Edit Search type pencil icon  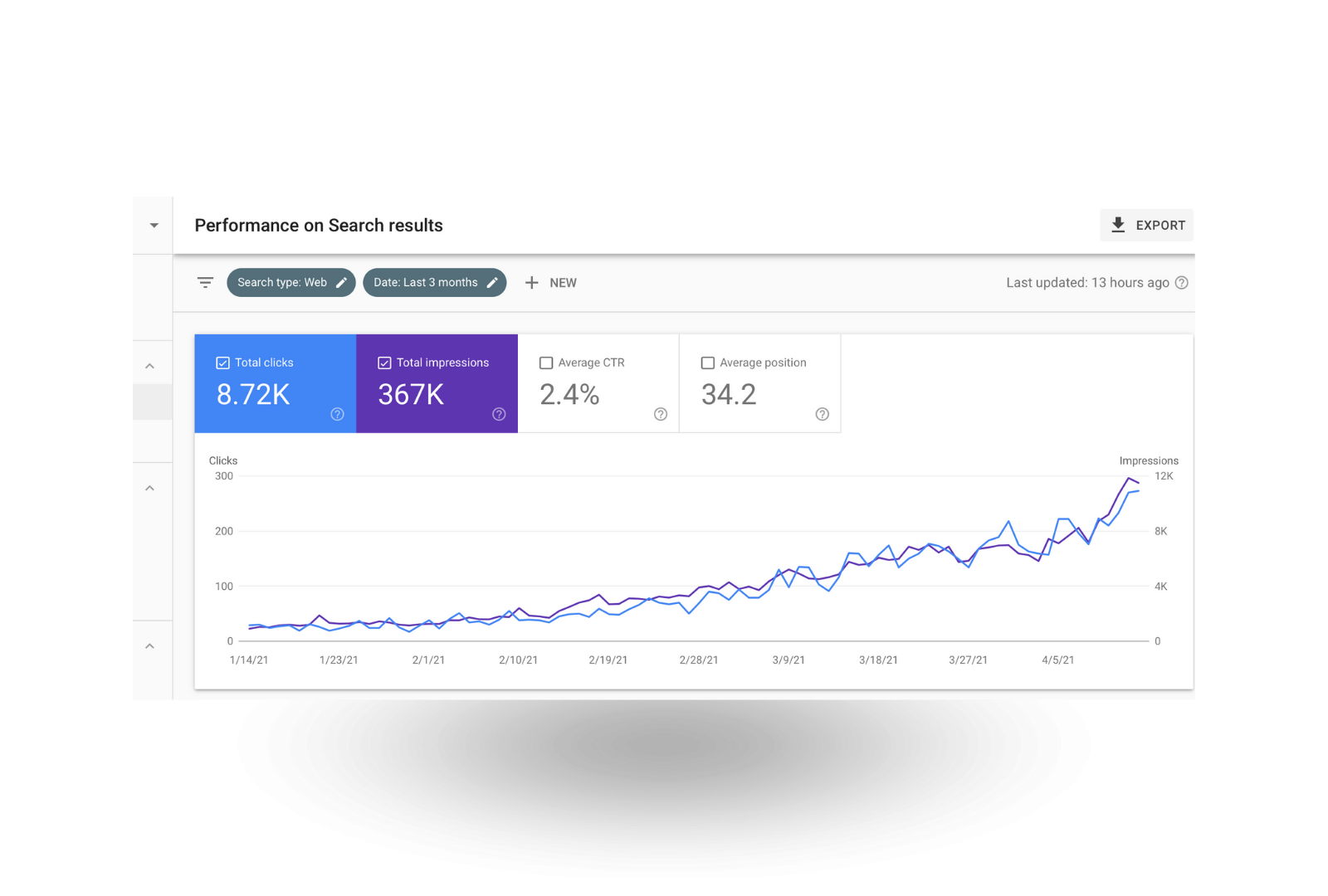click(341, 283)
